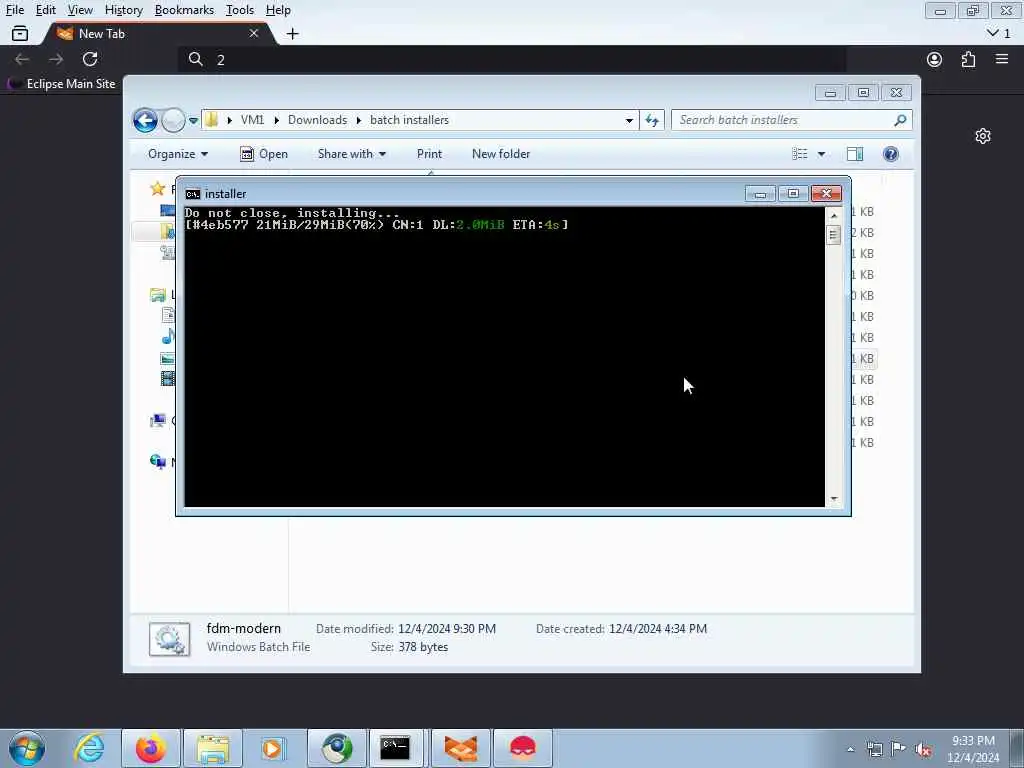Click the fdm-modern batch file thumbnail

click(170, 639)
